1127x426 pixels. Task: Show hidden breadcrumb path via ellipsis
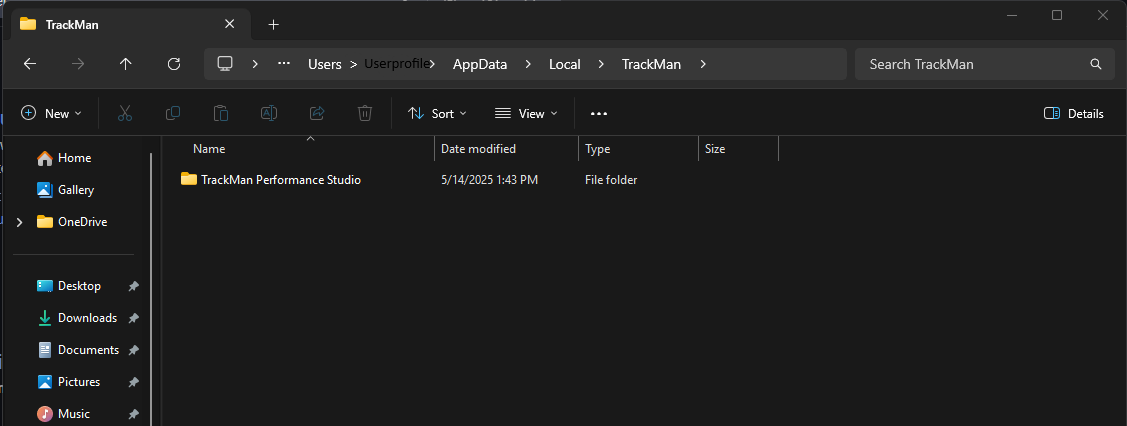(x=284, y=63)
